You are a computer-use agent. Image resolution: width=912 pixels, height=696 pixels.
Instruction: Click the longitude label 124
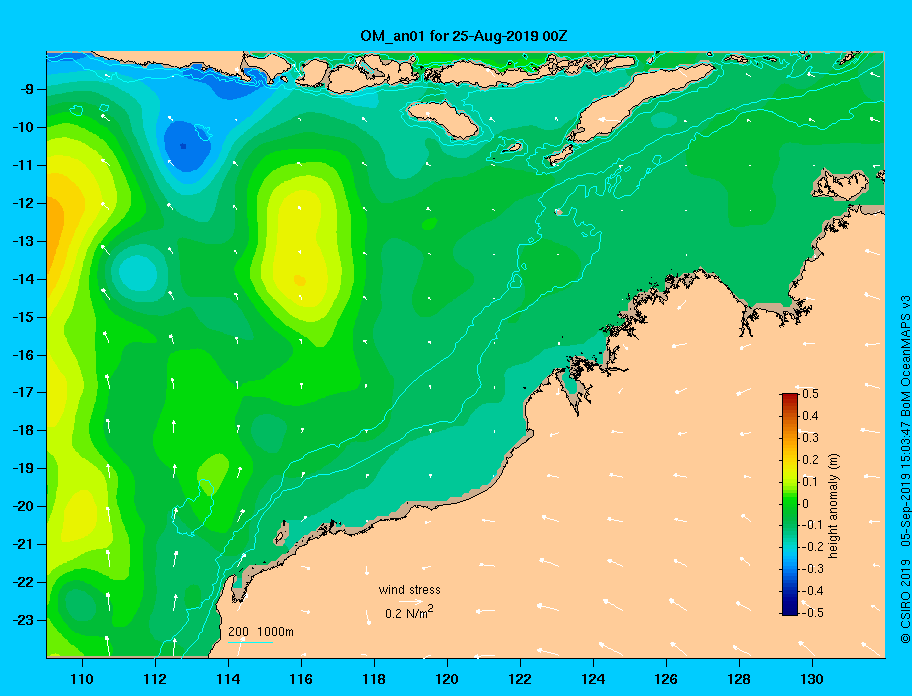pyautogui.click(x=593, y=679)
